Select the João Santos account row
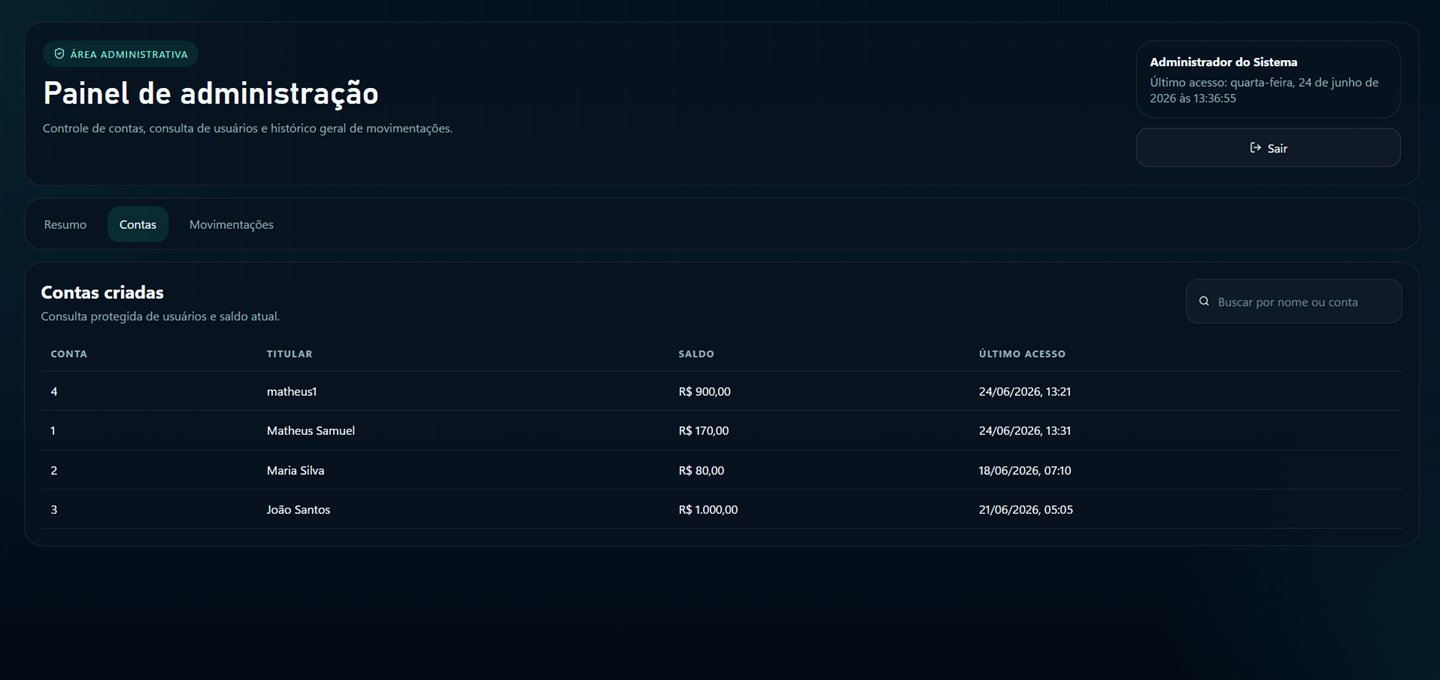The image size is (1440, 680). 722,509
